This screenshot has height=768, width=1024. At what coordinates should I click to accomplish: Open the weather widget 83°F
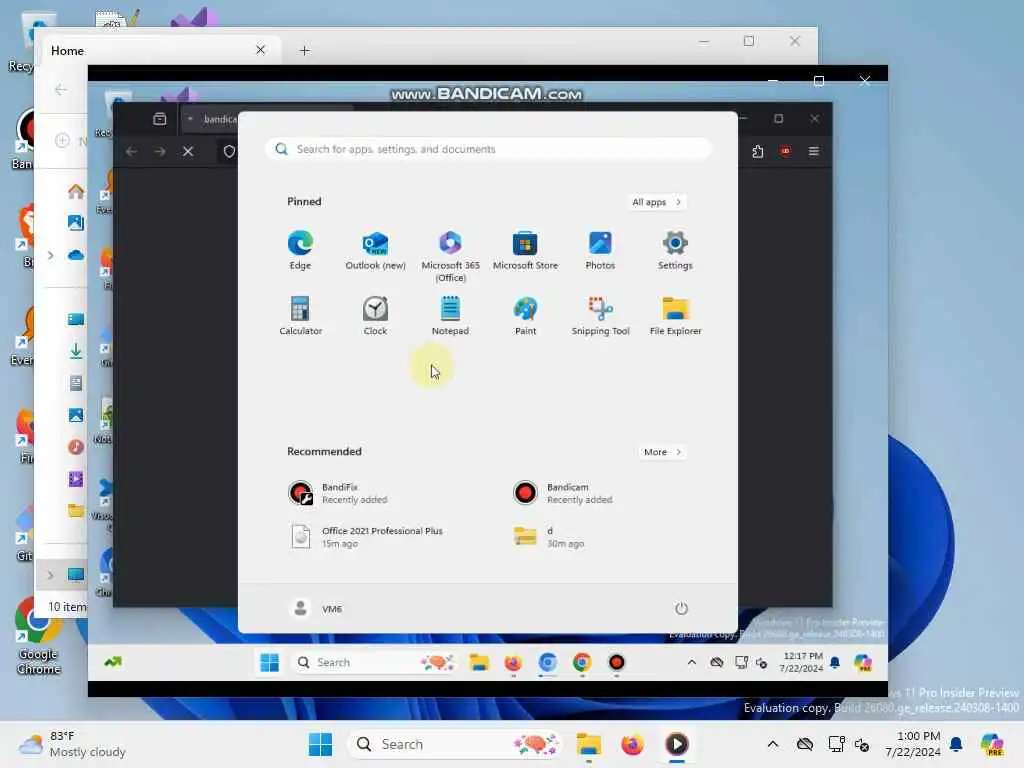72,744
